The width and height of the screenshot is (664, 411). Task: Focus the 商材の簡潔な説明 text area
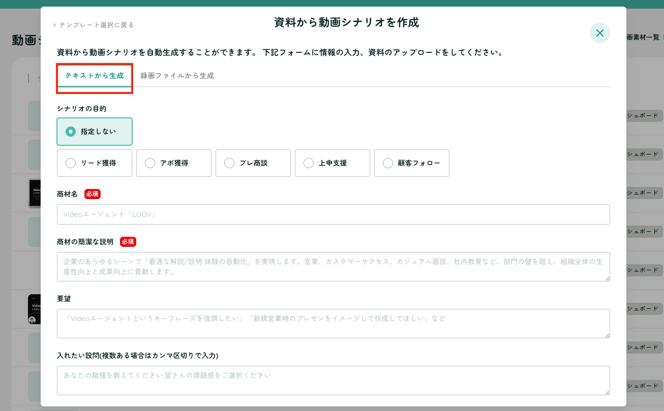tap(333, 266)
